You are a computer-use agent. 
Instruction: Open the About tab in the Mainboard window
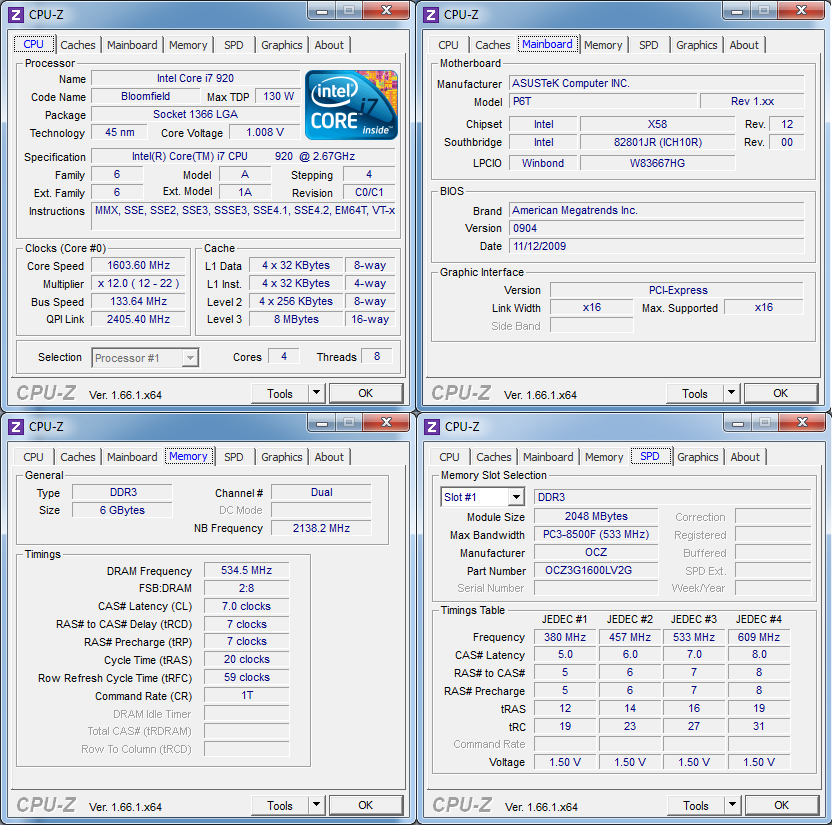[x=744, y=45]
